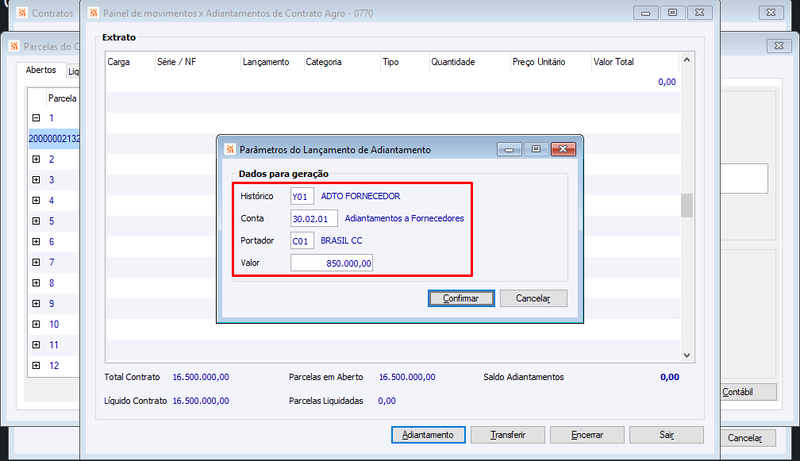This screenshot has height=461, width=800.
Task: Expand parcela 12 tree node
Action: 36,366
